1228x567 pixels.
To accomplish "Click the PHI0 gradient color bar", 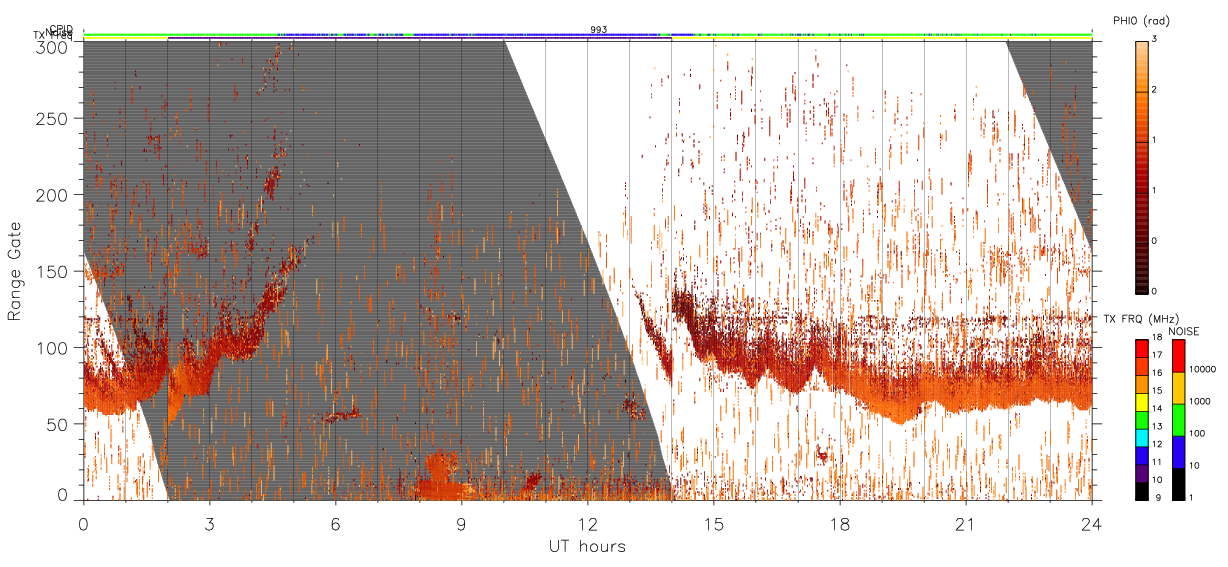I will 1141,168.
